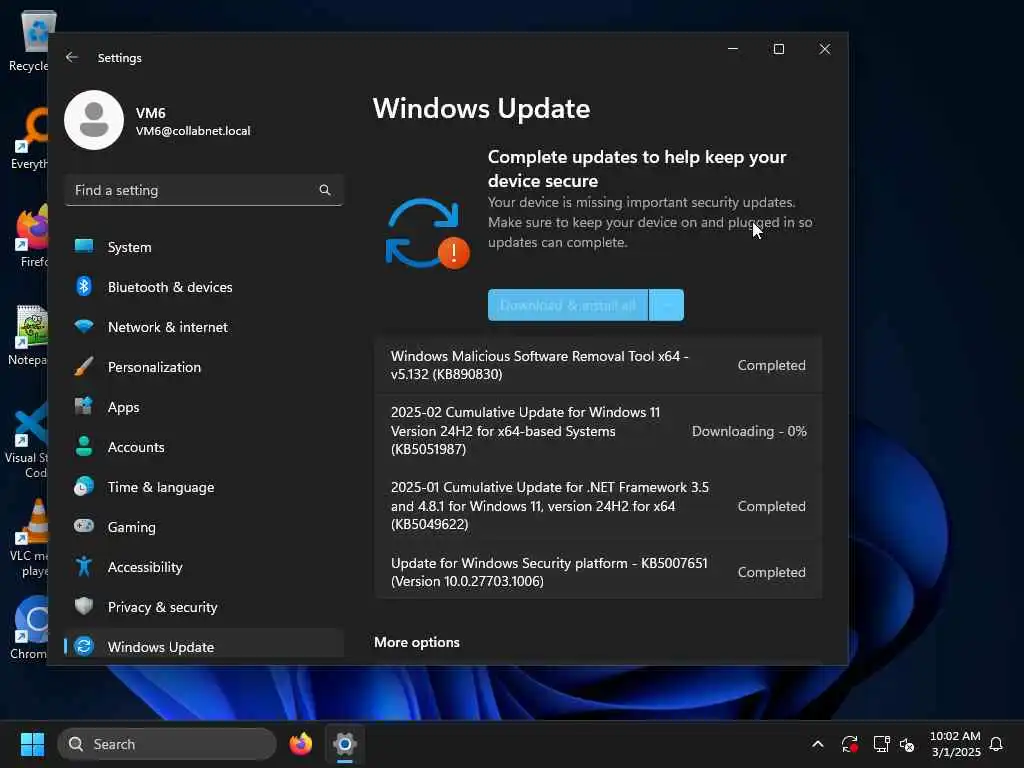1024x768 pixels.
Task: Select Bluetooth & devices in sidebar
Action: [204, 287]
